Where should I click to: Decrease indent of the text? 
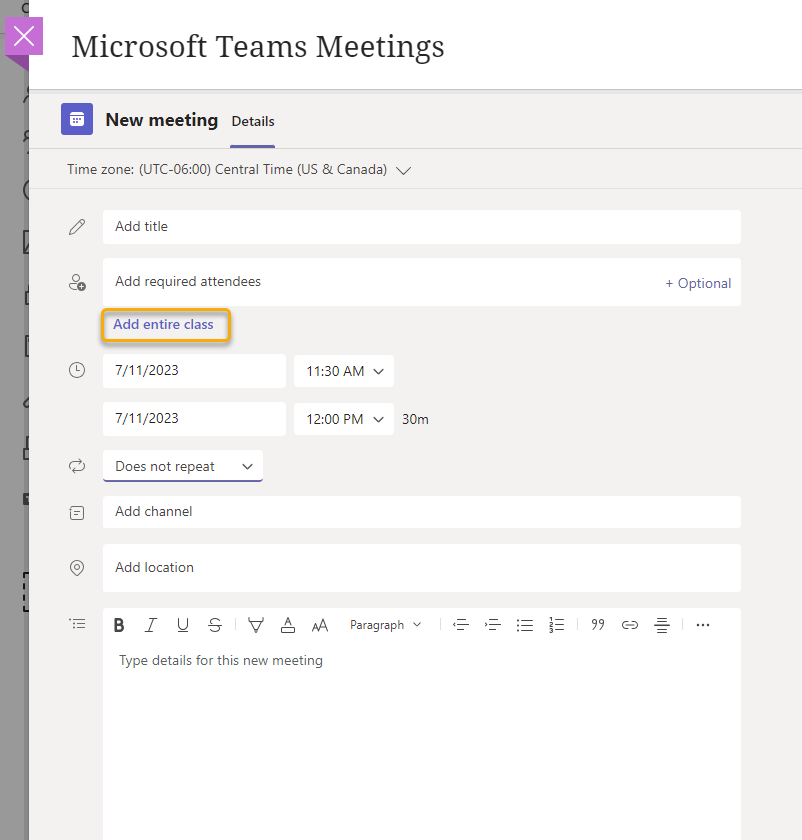(461, 625)
